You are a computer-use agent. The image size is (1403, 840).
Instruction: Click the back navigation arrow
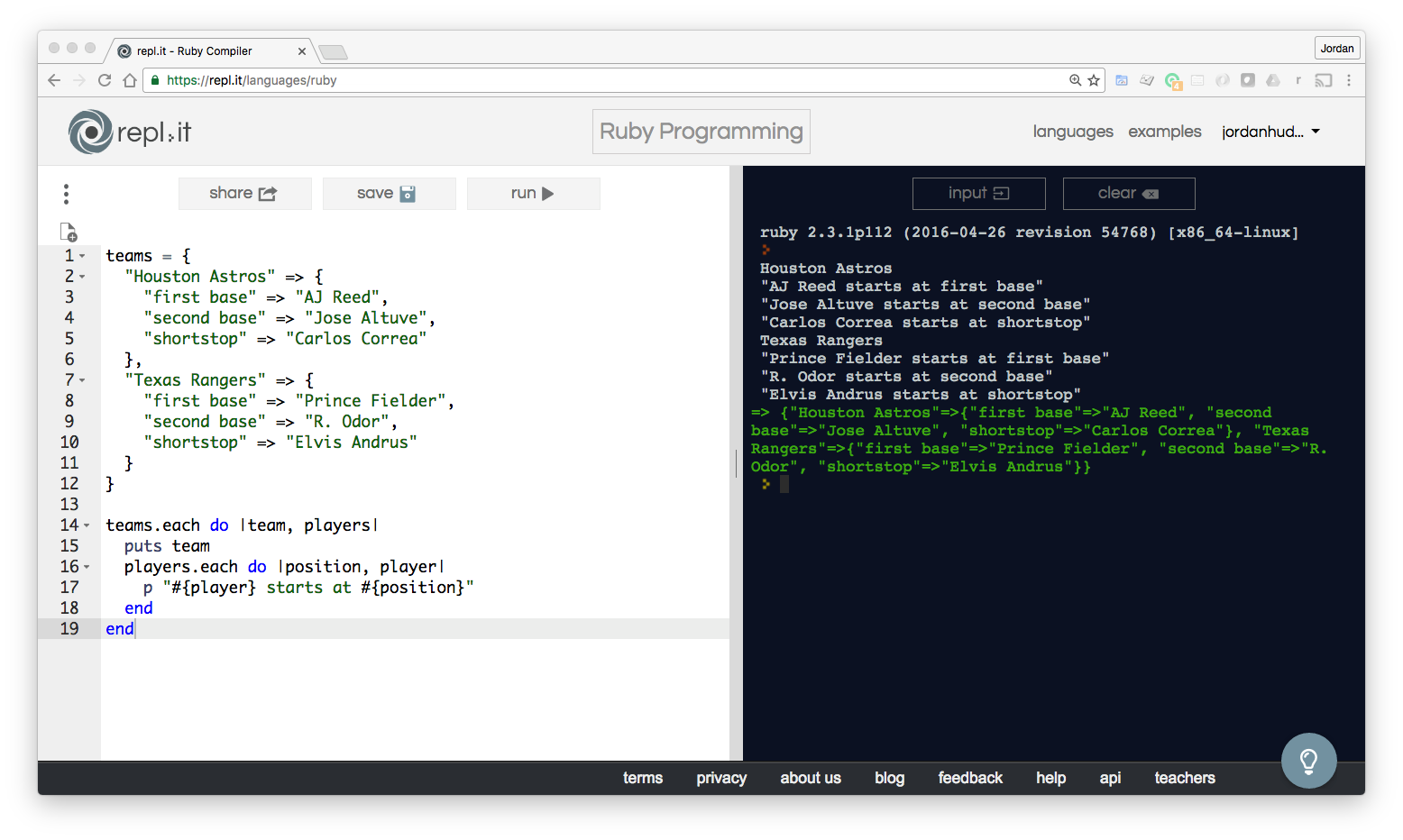point(53,79)
